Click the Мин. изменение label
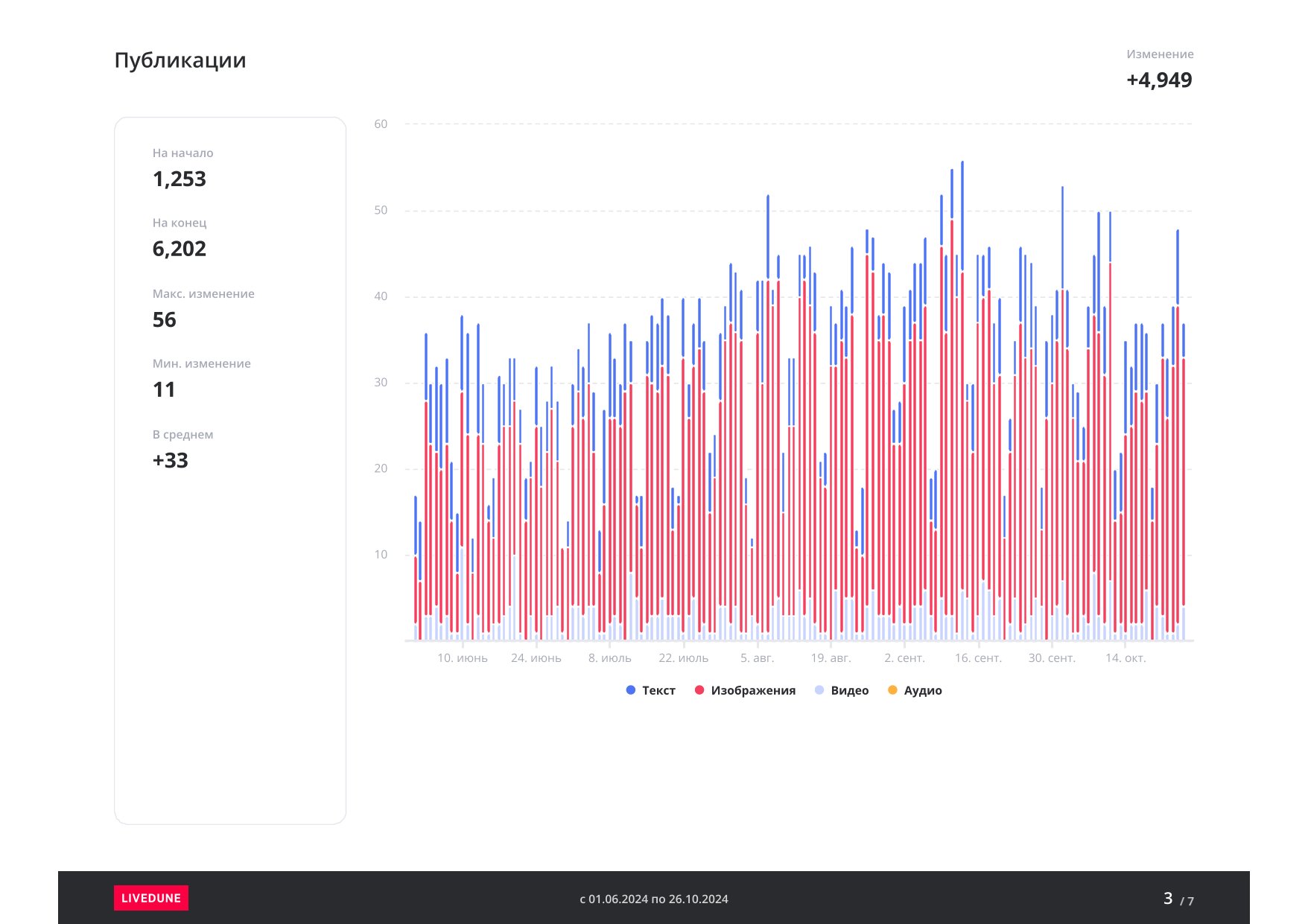The height and width of the screenshot is (924, 1308). click(x=202, y=364)
